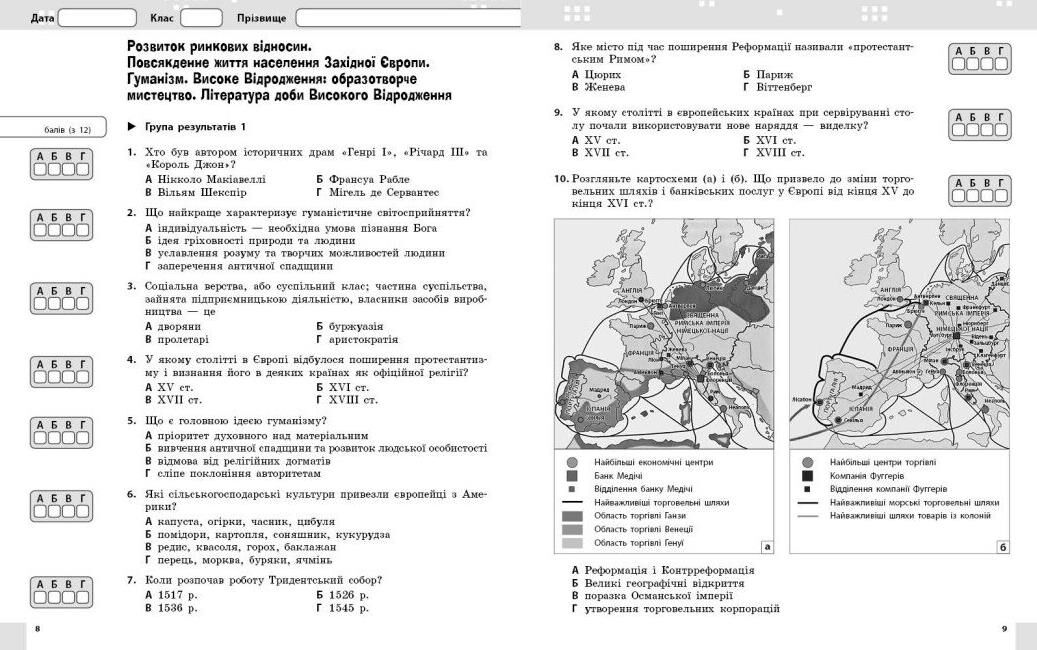Image resolution: width=1037 pixels, height=650 pixels.
Task: Mark answer box В for question 1
Action: 68,169
